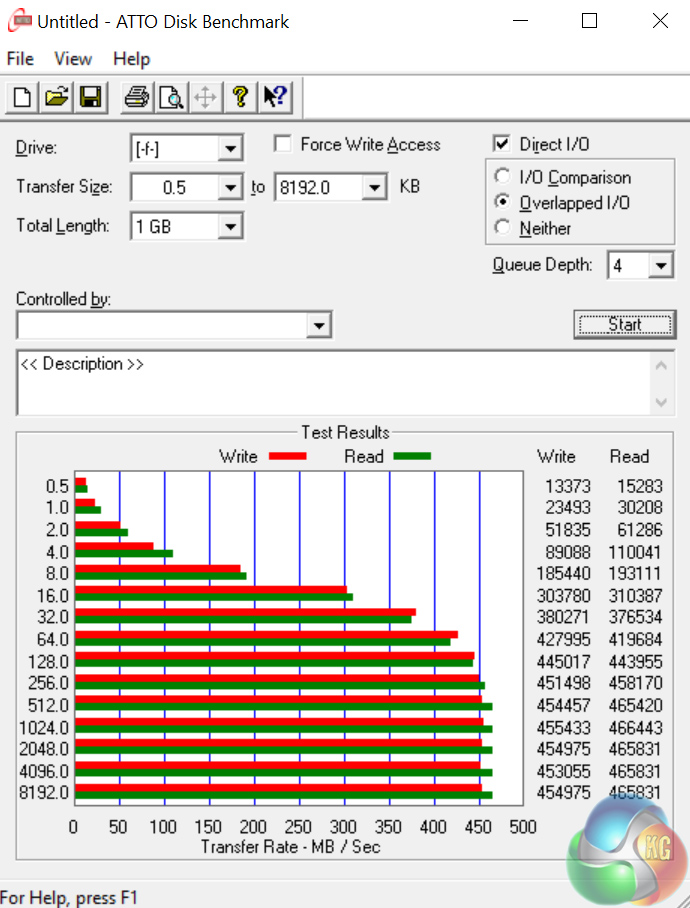Image resolution: width=690 pixels, height=908 pixels.
Task: Open the Queue Depth dropdown
Action: point(661,266)
